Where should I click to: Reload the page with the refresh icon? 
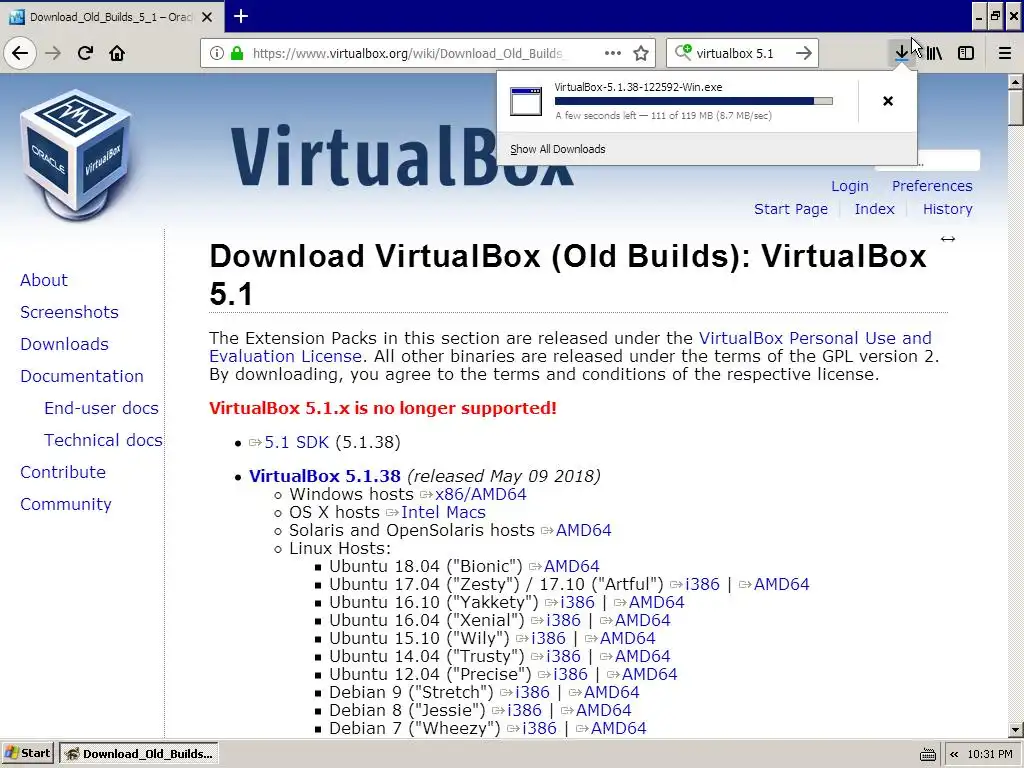coord(85,53)
